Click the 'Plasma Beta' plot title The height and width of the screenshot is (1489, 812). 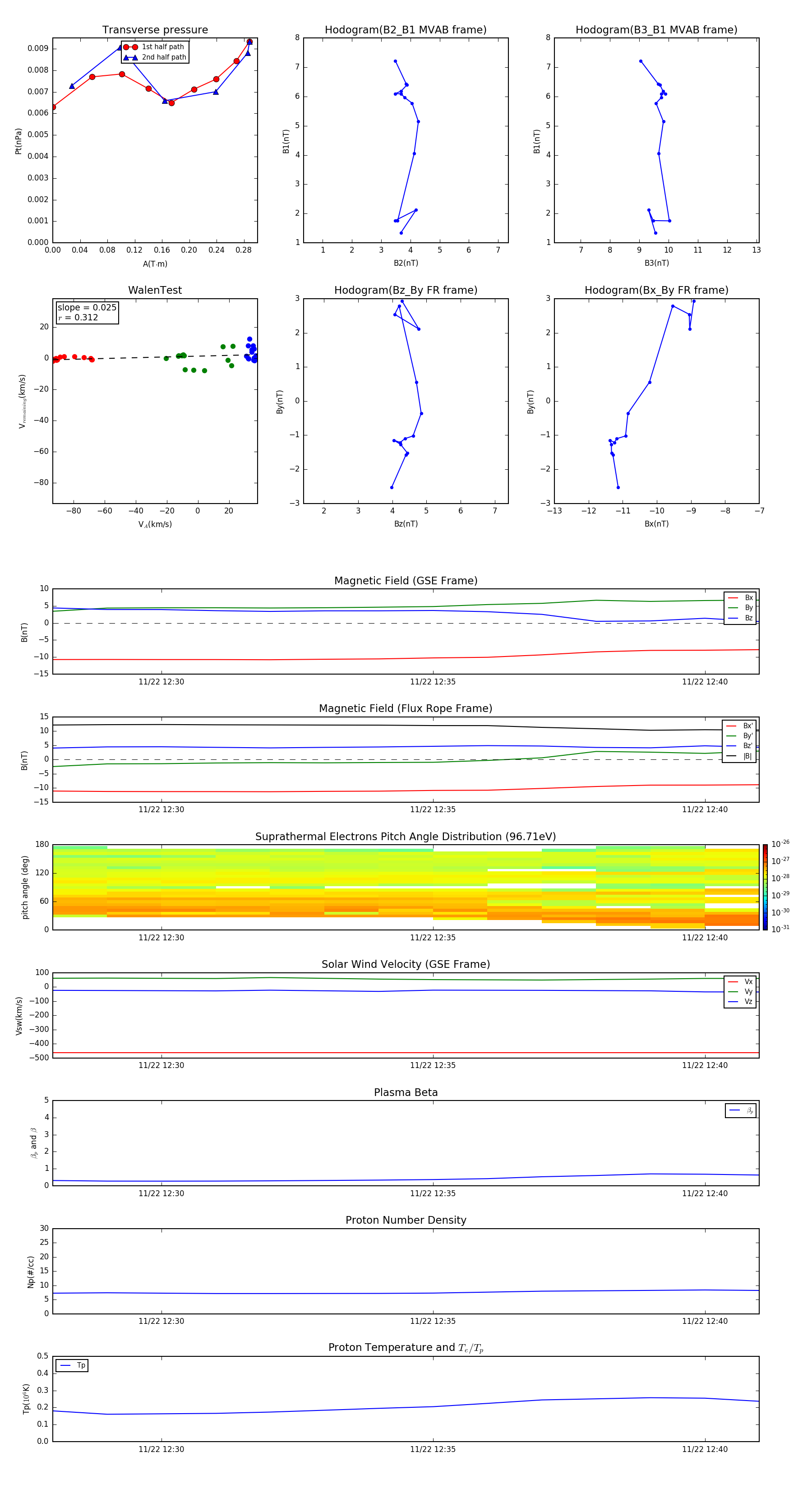(406, 1092)
